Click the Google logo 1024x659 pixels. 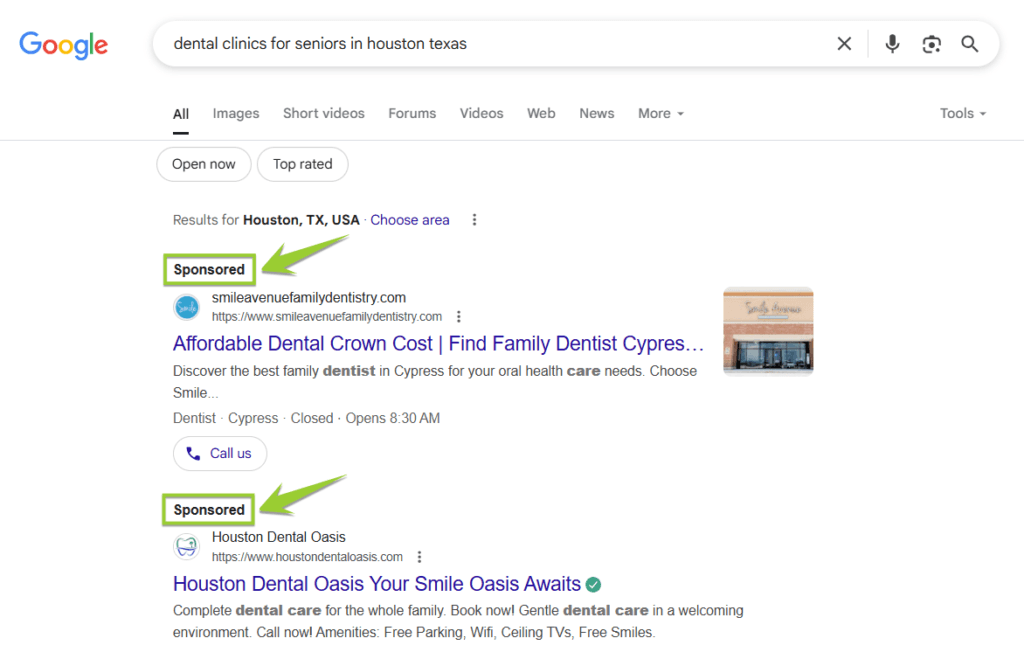point(63,44)
